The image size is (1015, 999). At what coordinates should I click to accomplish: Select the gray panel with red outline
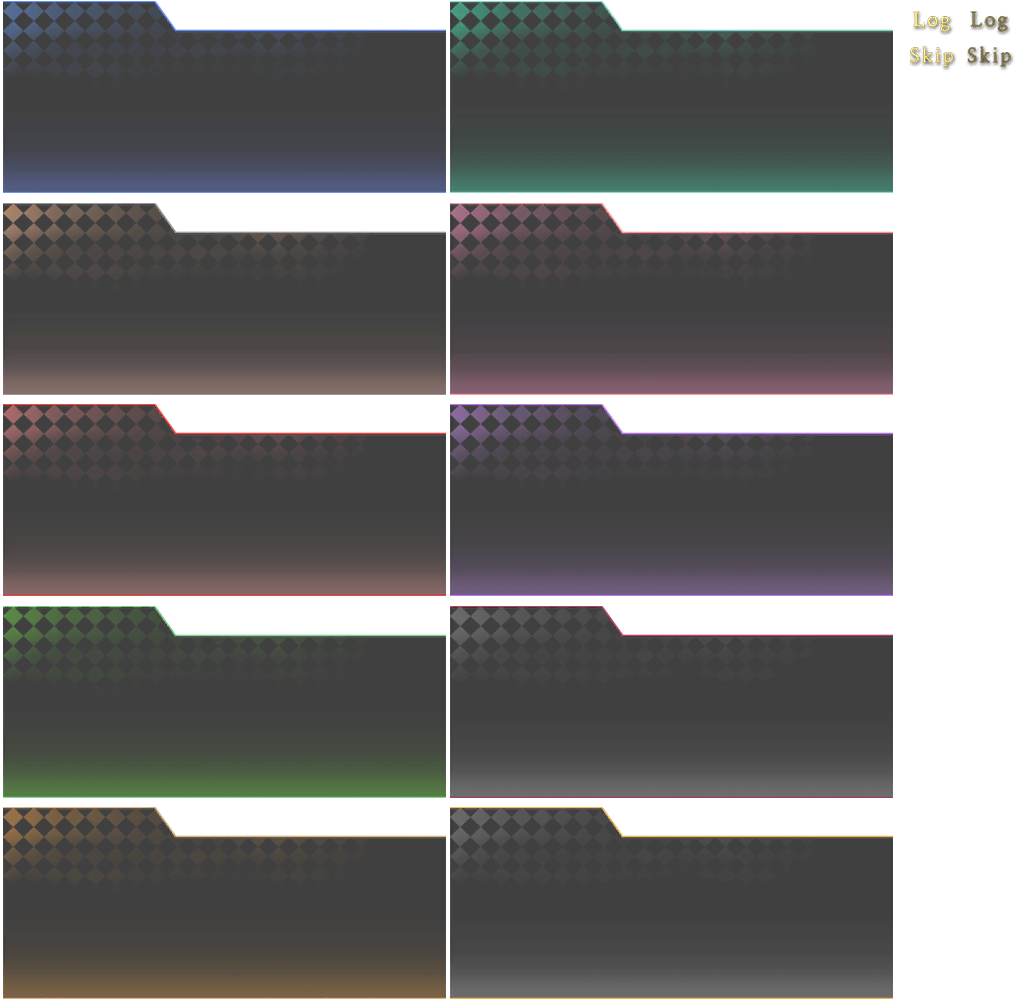click(671, 702)
